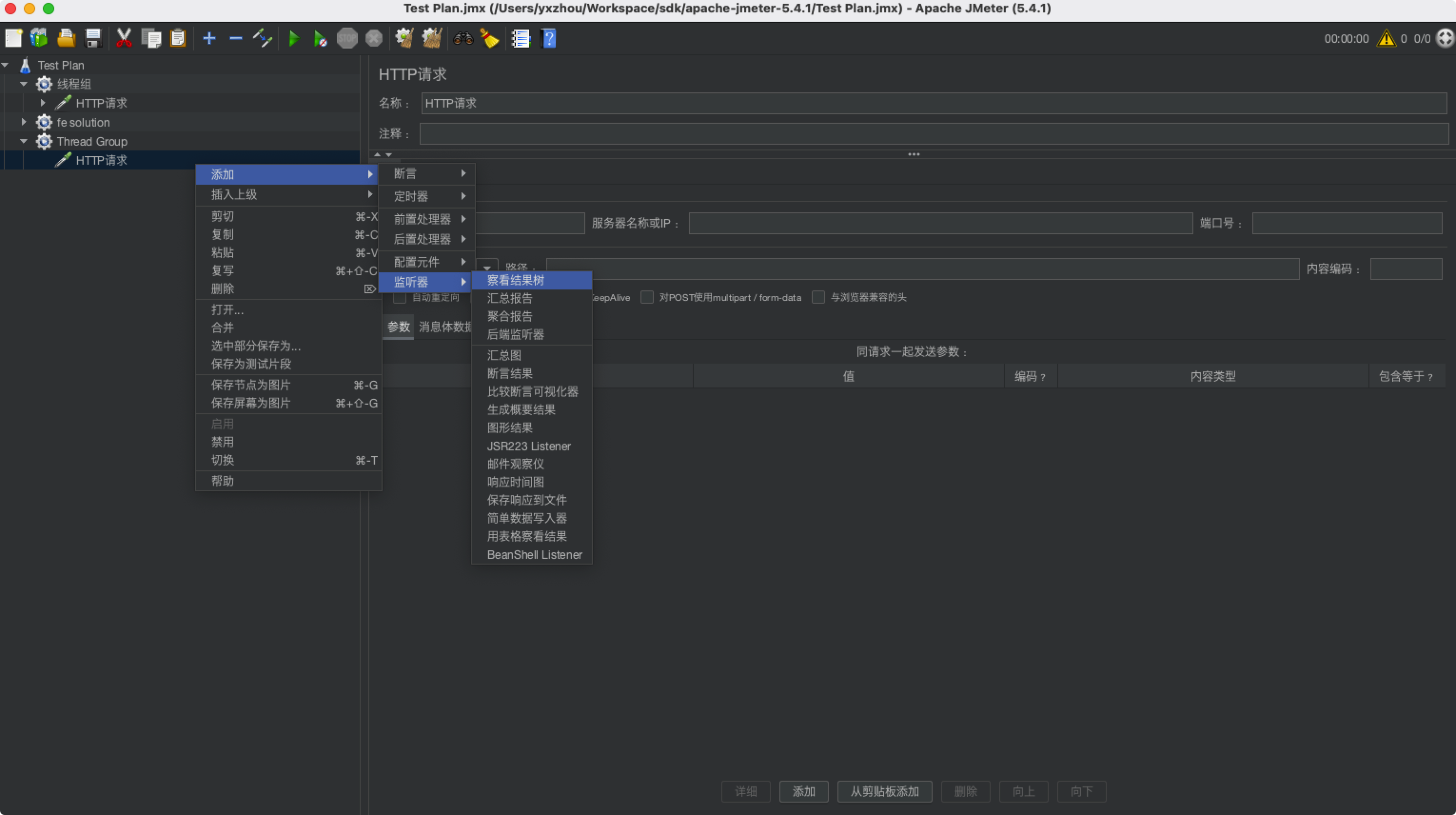Image resolution: width=1456 pixels, height=815 pixels.
Task: Start the test with green play icon
Action: coord(294,39)
